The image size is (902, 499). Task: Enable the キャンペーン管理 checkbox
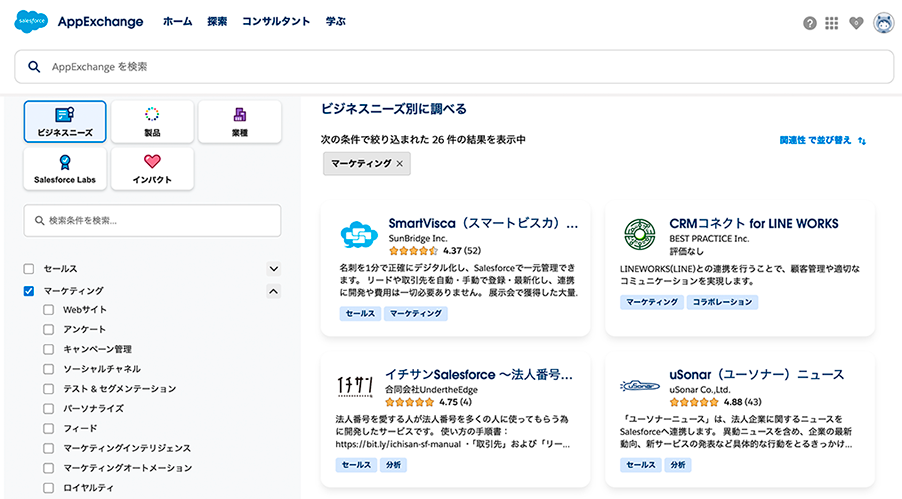tap(49, 349)
